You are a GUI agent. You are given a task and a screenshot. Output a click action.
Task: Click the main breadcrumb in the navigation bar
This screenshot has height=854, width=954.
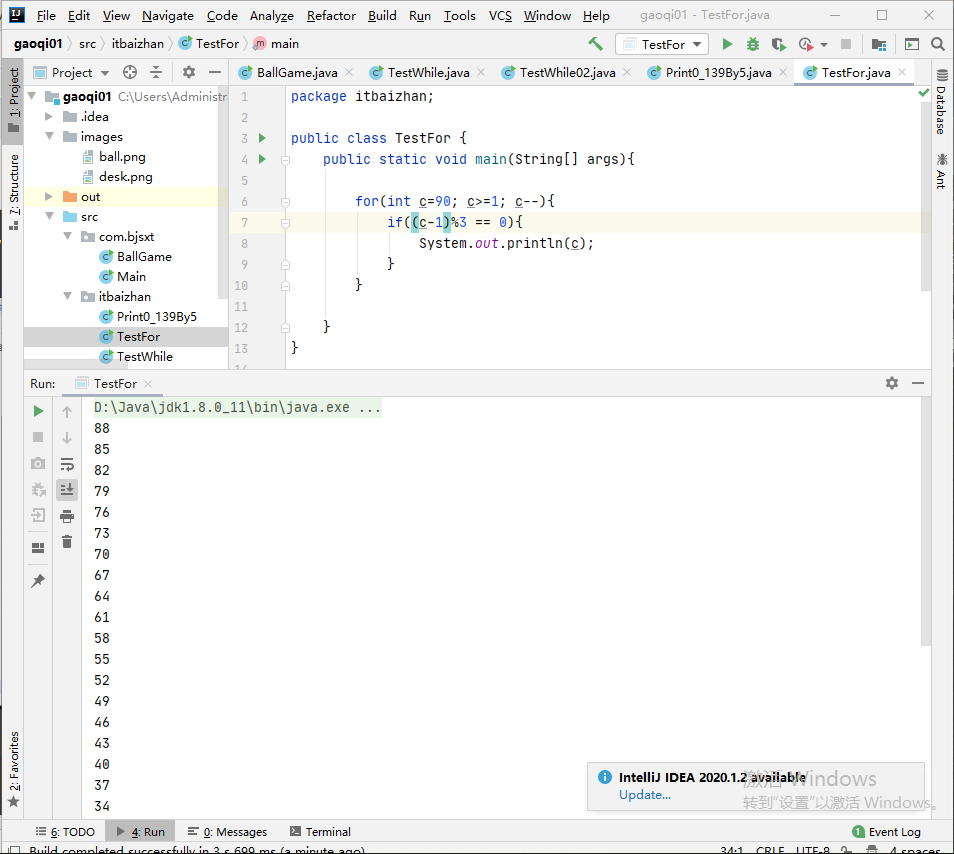(276, 44)
